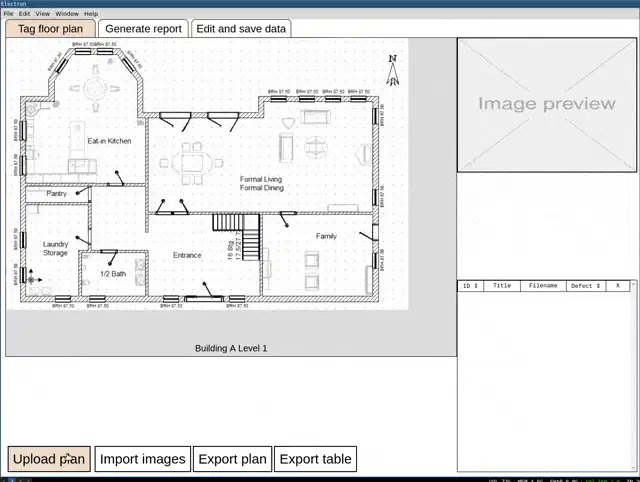Open the Window menu
This screenshot has height=482, width=640.
click(67, 14)
